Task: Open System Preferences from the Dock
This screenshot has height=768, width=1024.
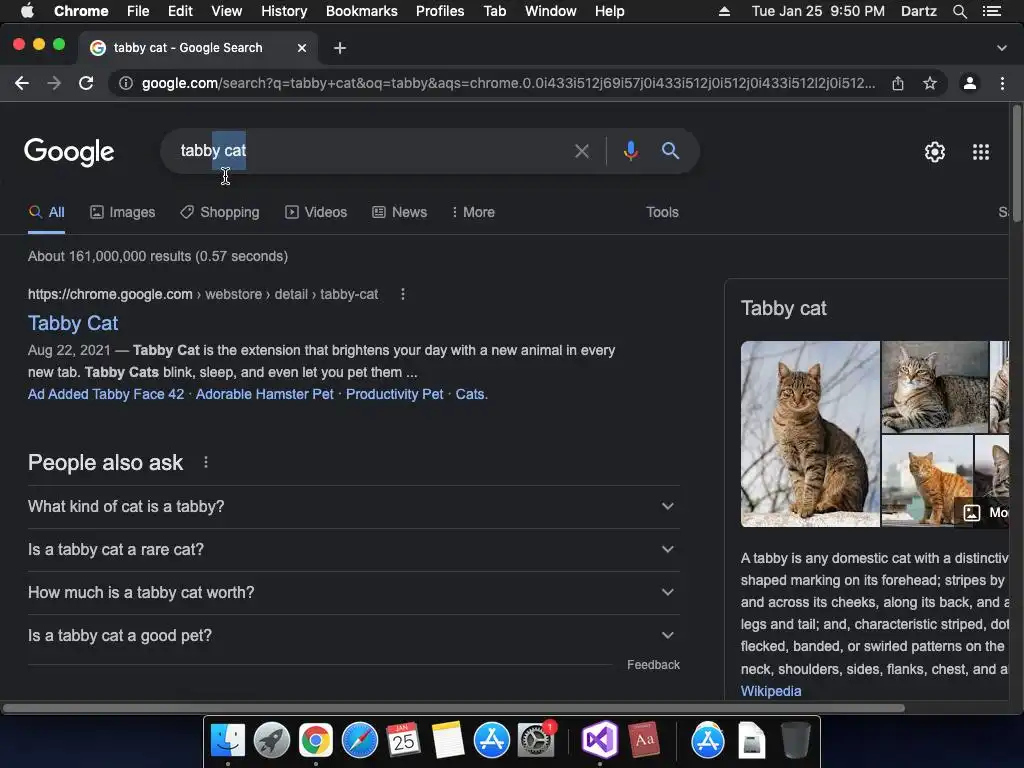Action: click(x=536, y=740)
